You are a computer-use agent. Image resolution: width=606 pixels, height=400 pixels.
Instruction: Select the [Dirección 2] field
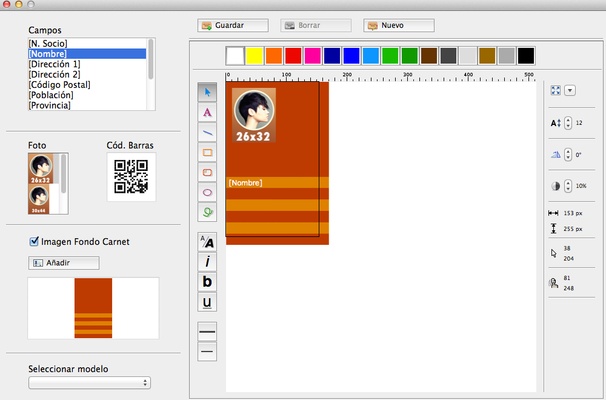pyautogui.click(x=87, y=74)
